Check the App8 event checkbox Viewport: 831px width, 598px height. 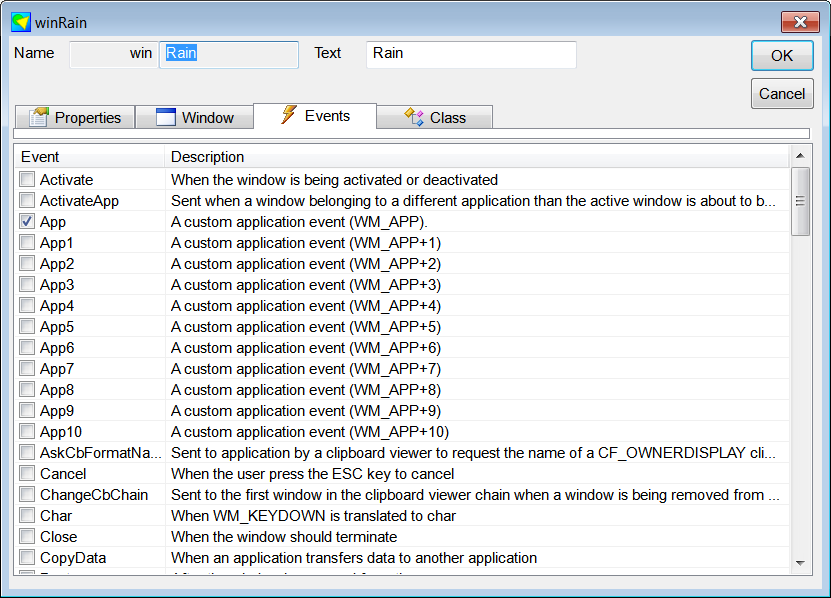[x=27, y=389]
